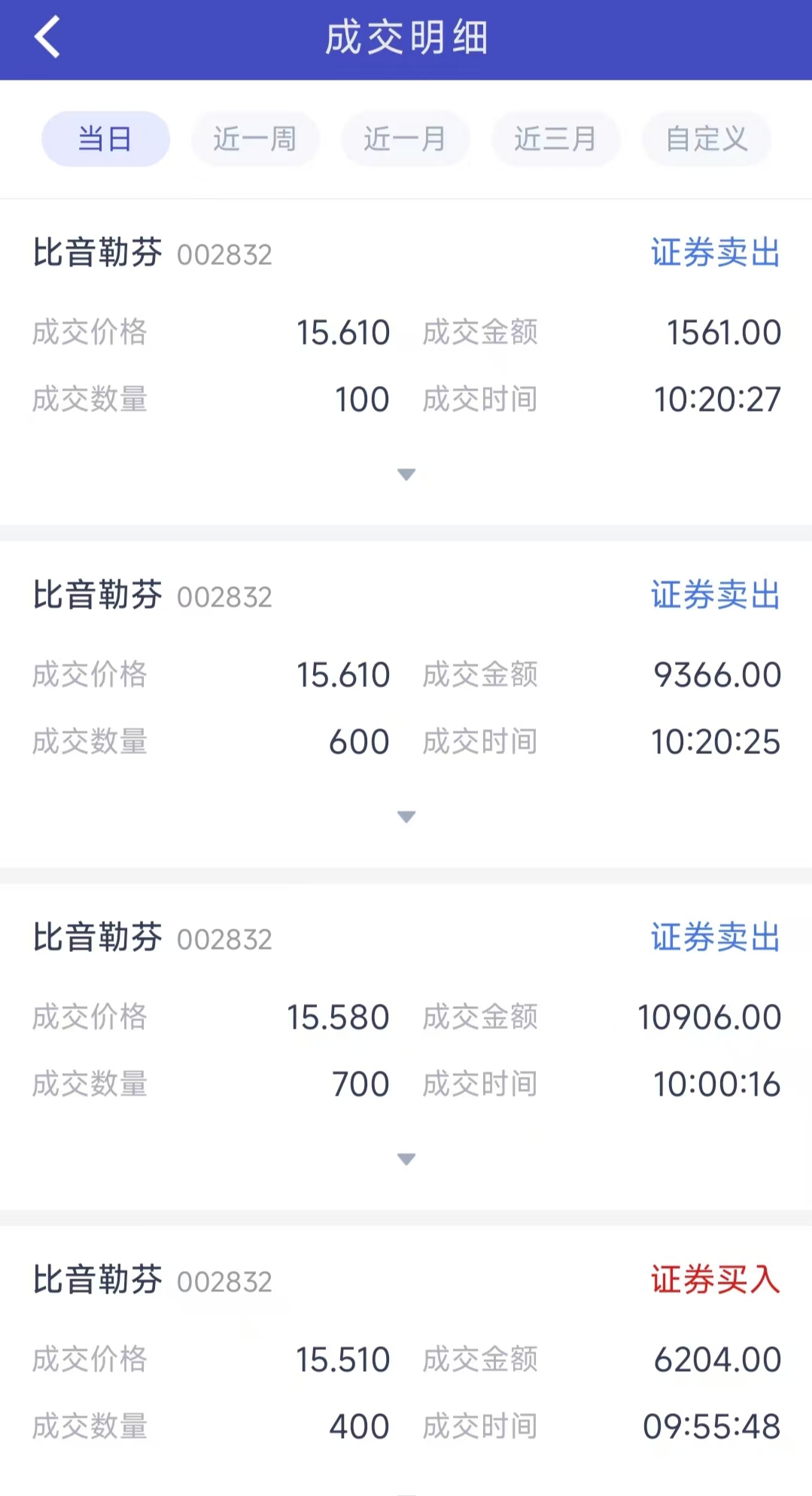This screenshot has height=1496, width=812.
Task: Tap the back arrow icon
Action: coord(47,38)
